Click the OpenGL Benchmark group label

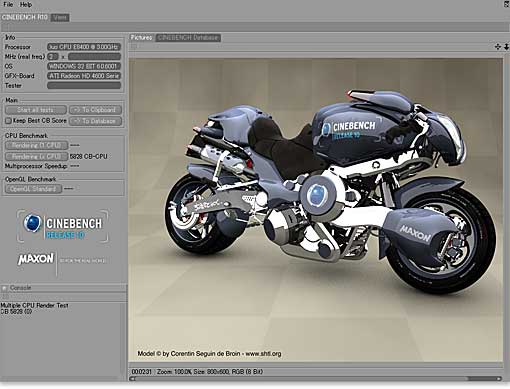(x=31, y=179)
